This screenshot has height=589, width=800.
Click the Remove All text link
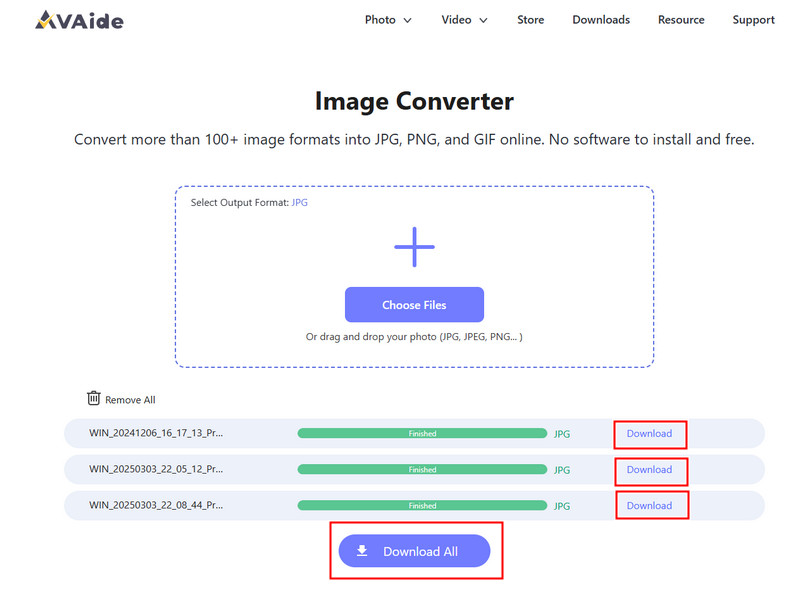point(130,400)
